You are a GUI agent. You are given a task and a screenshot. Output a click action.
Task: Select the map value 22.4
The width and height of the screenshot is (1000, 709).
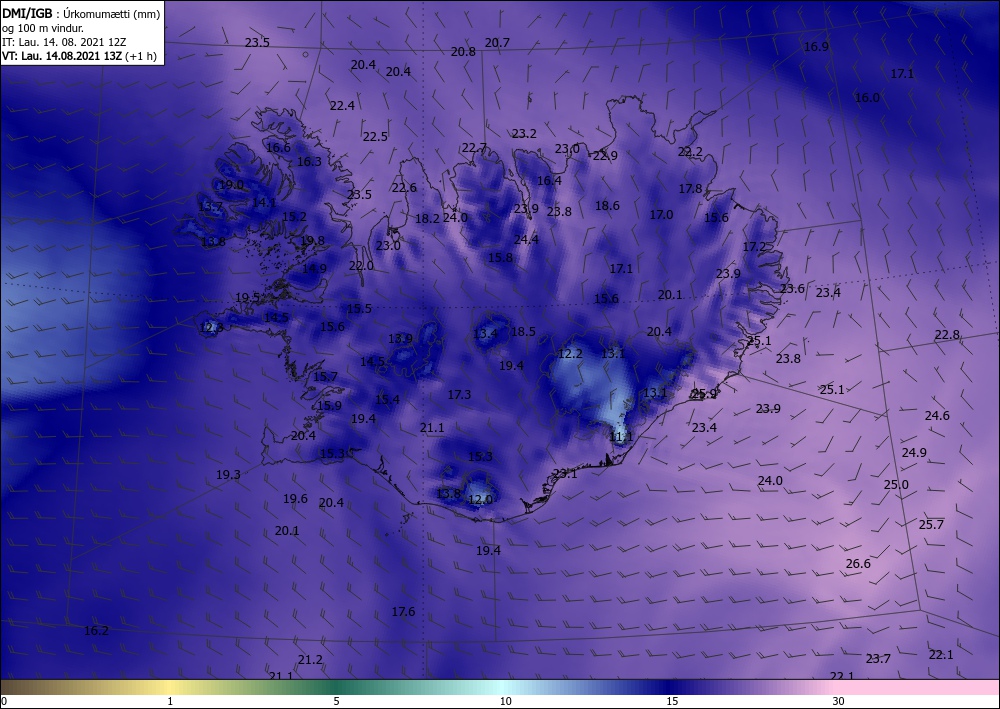pyautogui.click(x=342, y=106)
